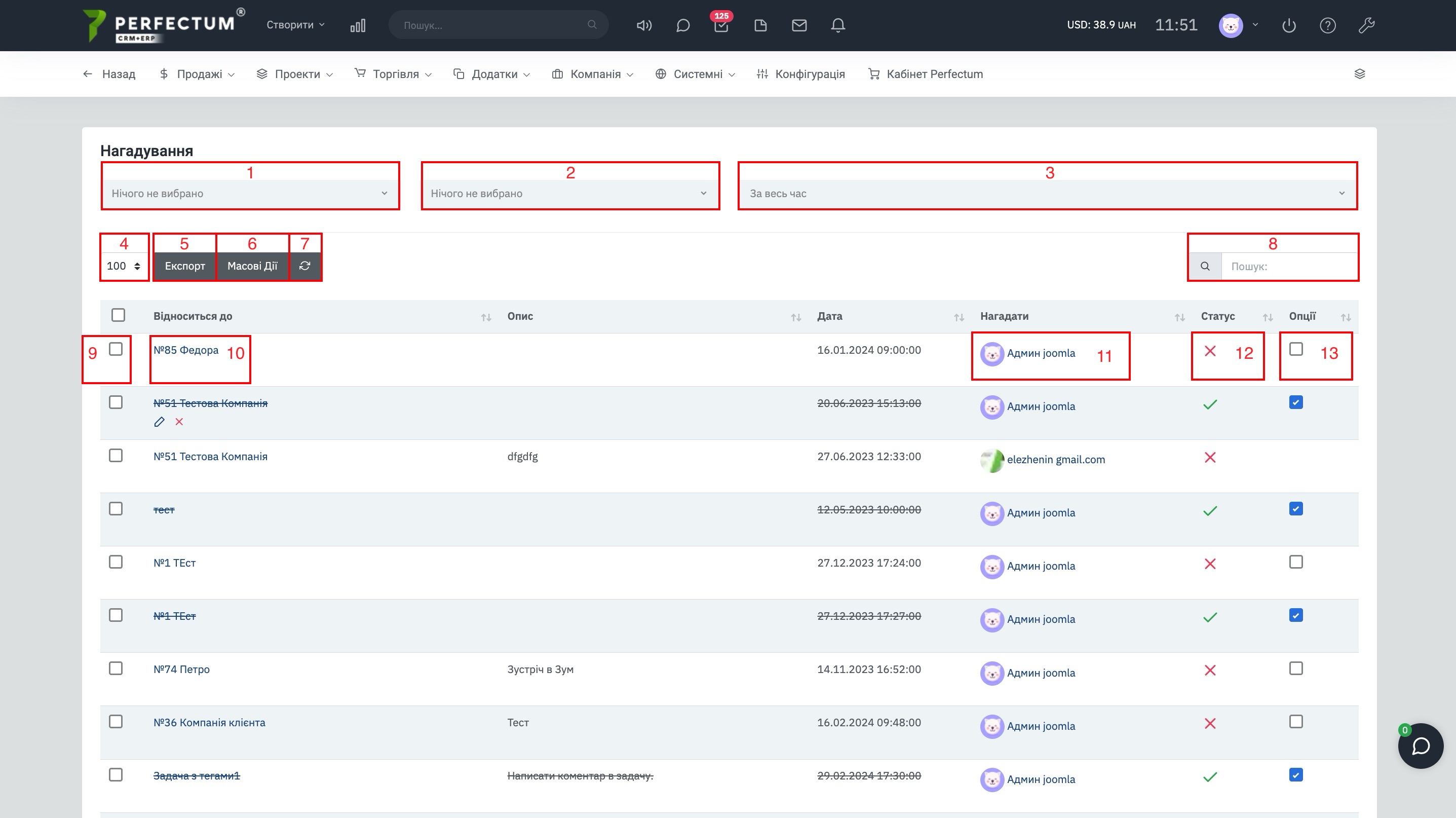Click the Експорт button
This screenshot has width=1456, height=818.
coord(185,266)
